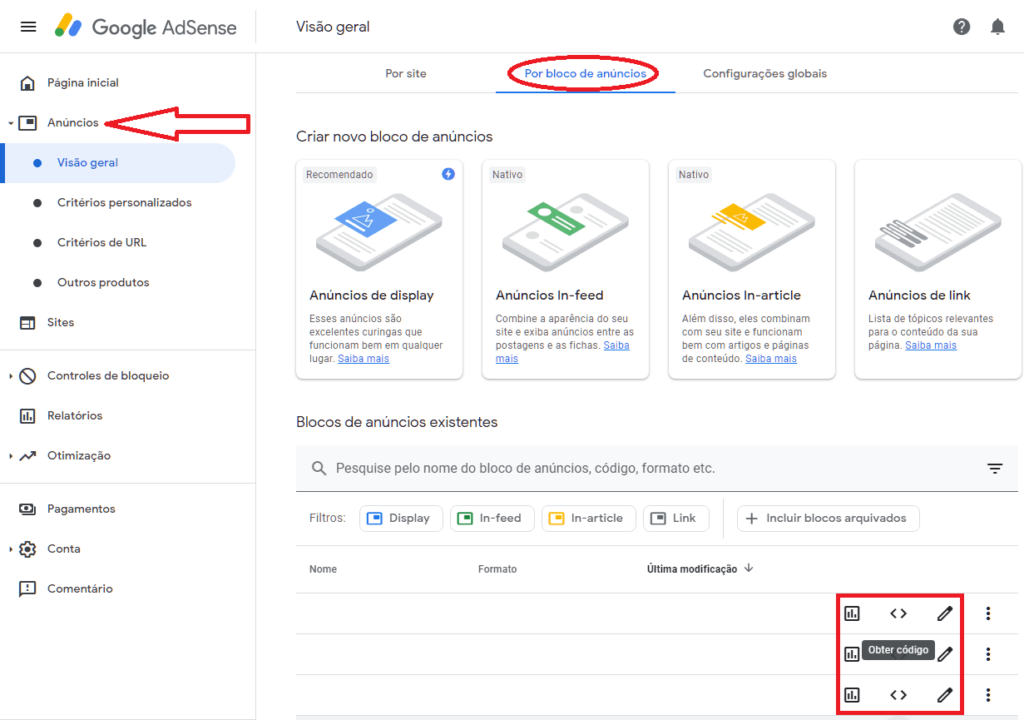Create an Anúncios de link ad unit card
Image resolution: width=1024 pixels, height=720 pixels.
click(938, 269)
